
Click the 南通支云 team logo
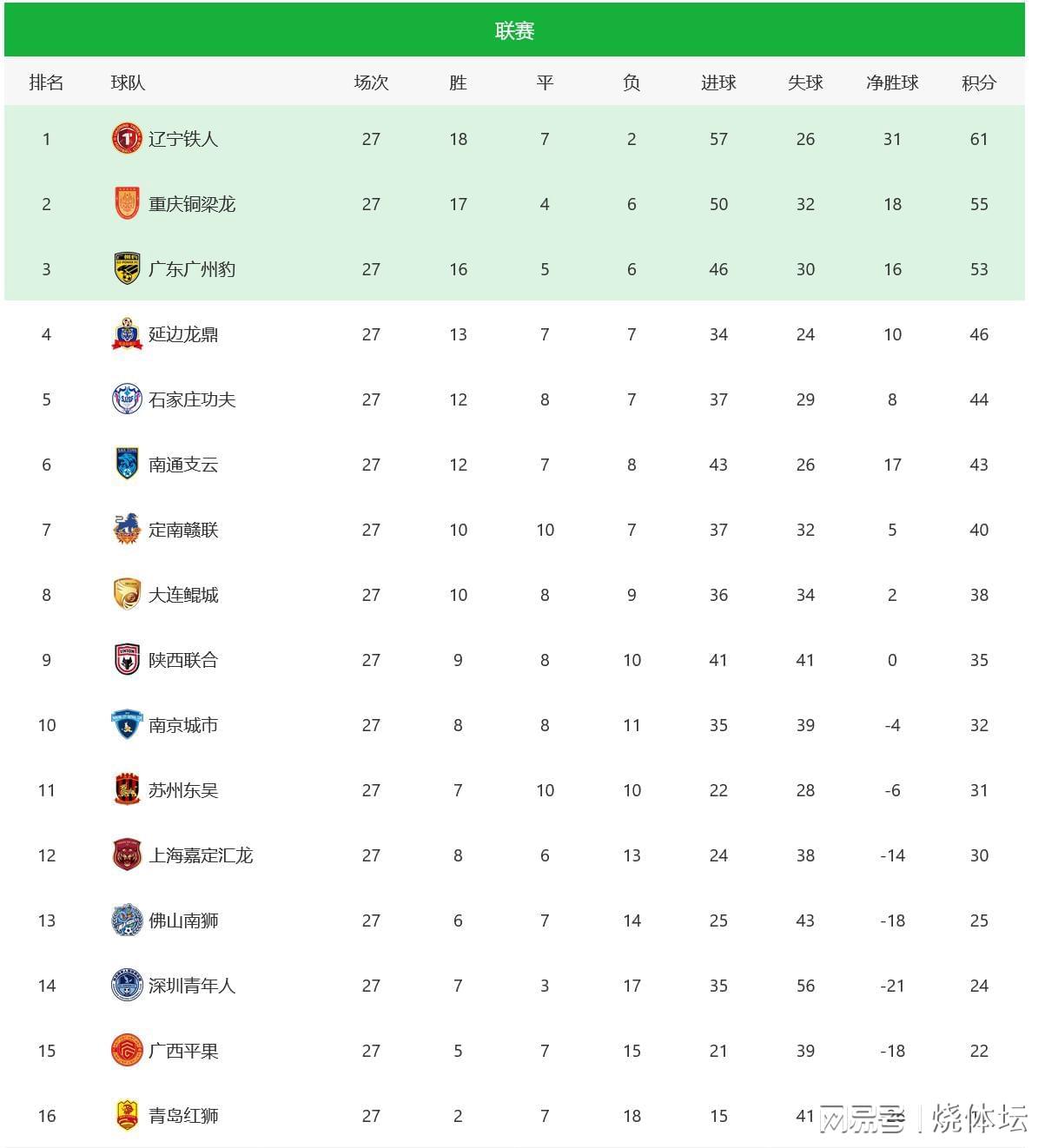127,465
